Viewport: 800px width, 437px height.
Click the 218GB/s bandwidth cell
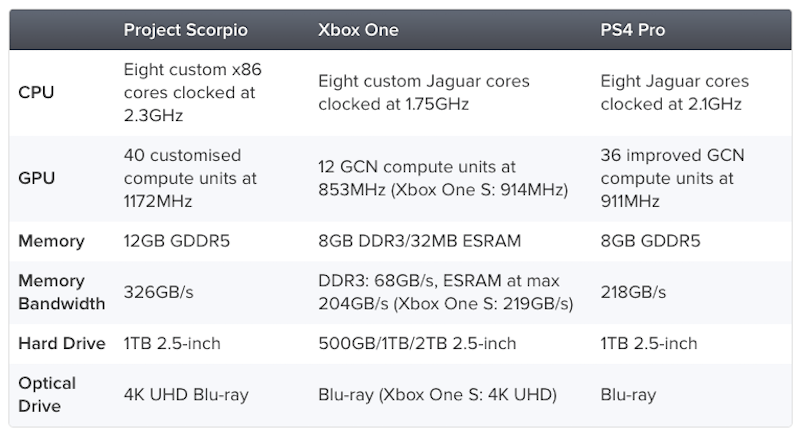634,291
